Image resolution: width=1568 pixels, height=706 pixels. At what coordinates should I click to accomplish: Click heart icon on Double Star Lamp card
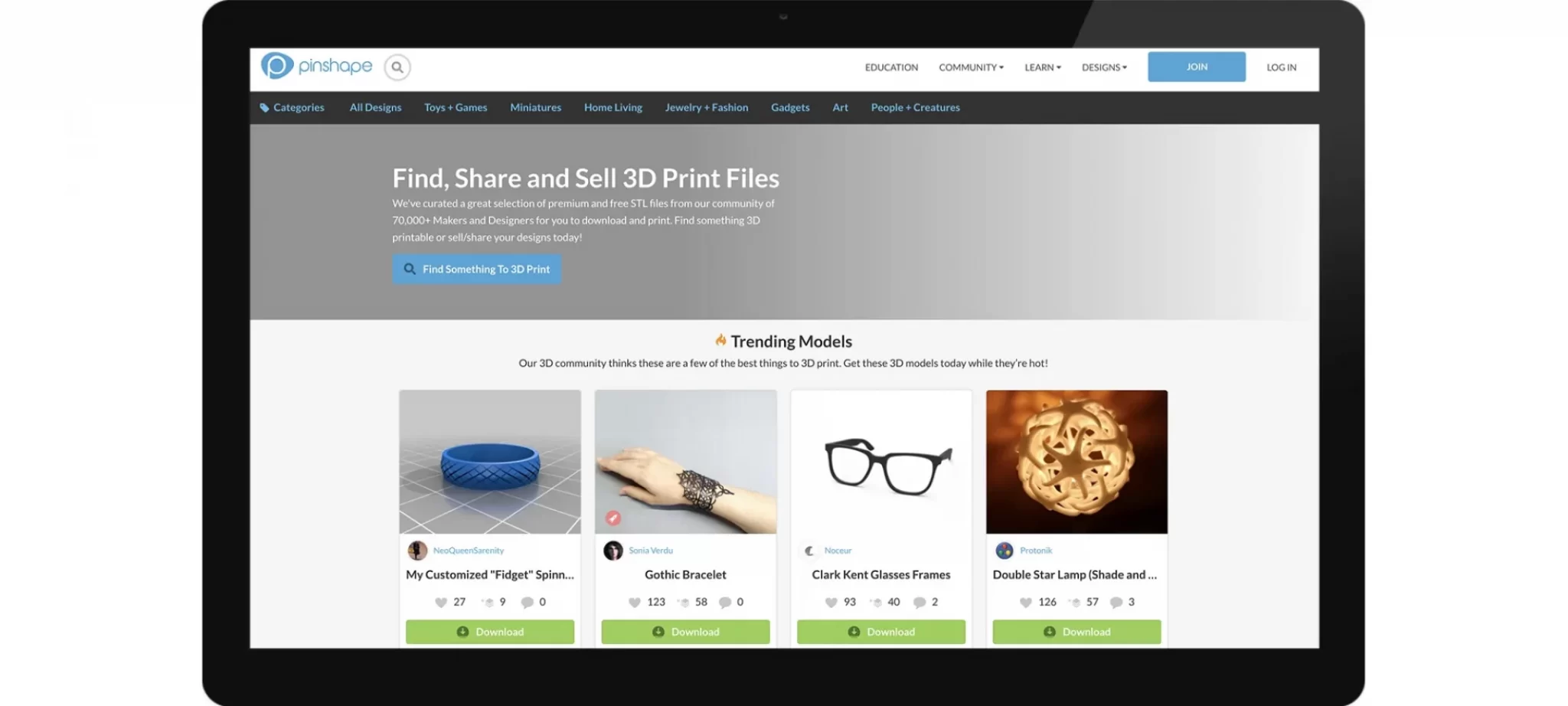coord(1026,603)
